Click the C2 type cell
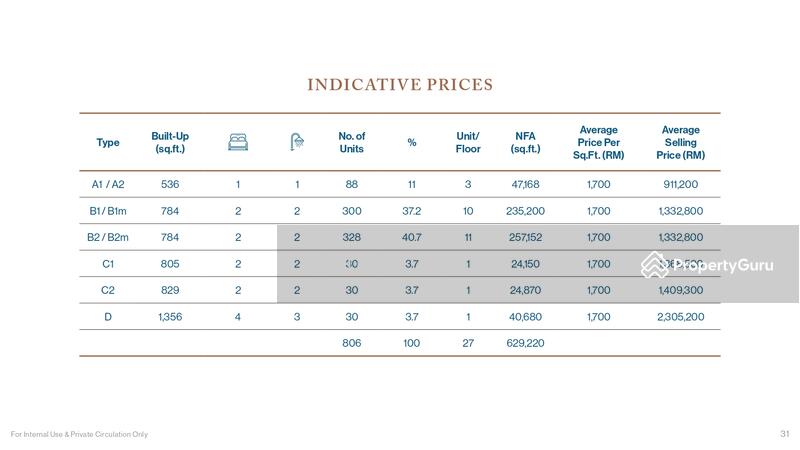The width and height of the screenshot is (800, 450). (x=108, y=290)
